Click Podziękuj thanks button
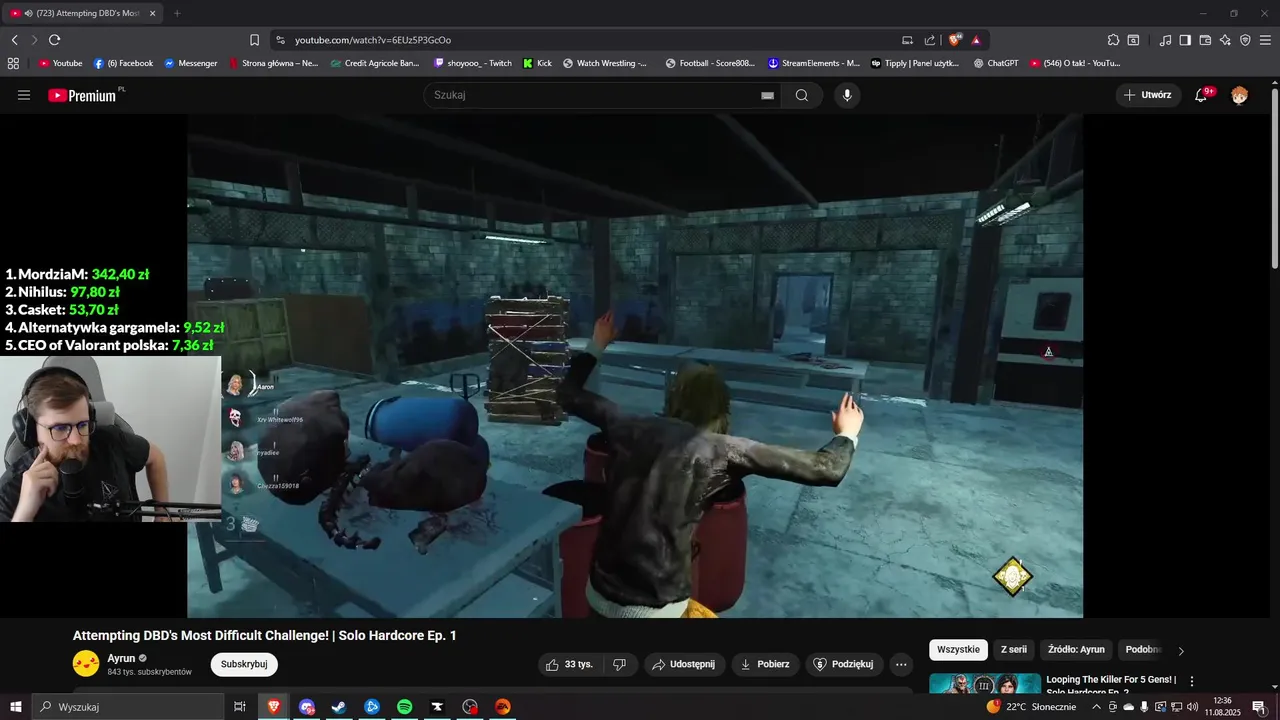Image resolution: width=1280 pixels, height=720 pixels. click(x=844, y=664)
